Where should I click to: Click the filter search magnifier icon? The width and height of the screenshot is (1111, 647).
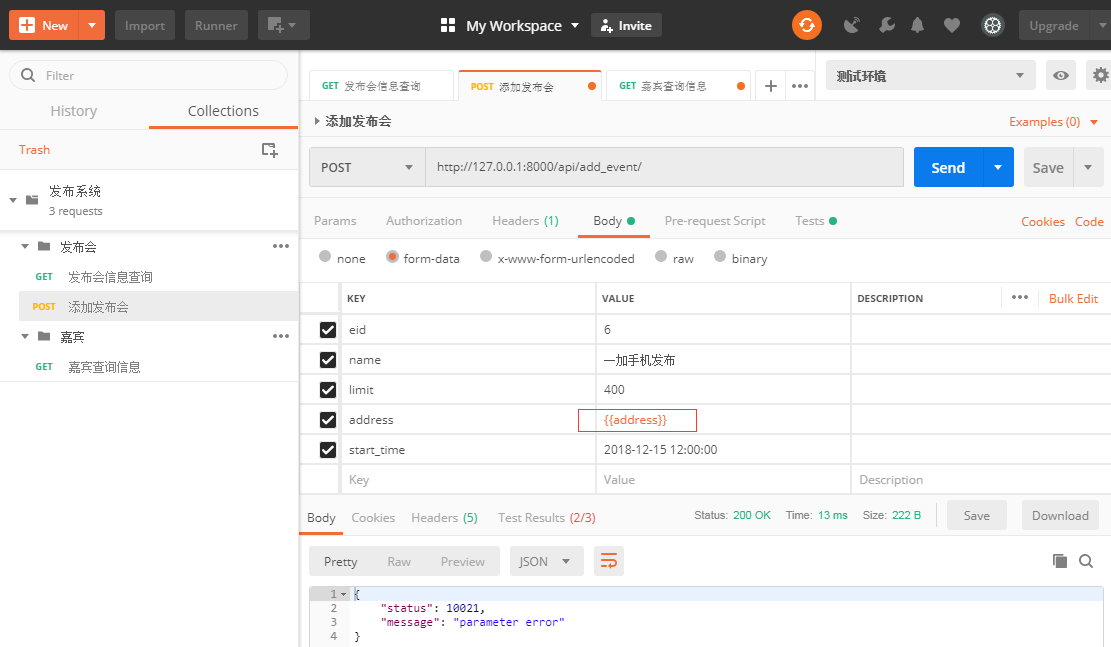28,75
